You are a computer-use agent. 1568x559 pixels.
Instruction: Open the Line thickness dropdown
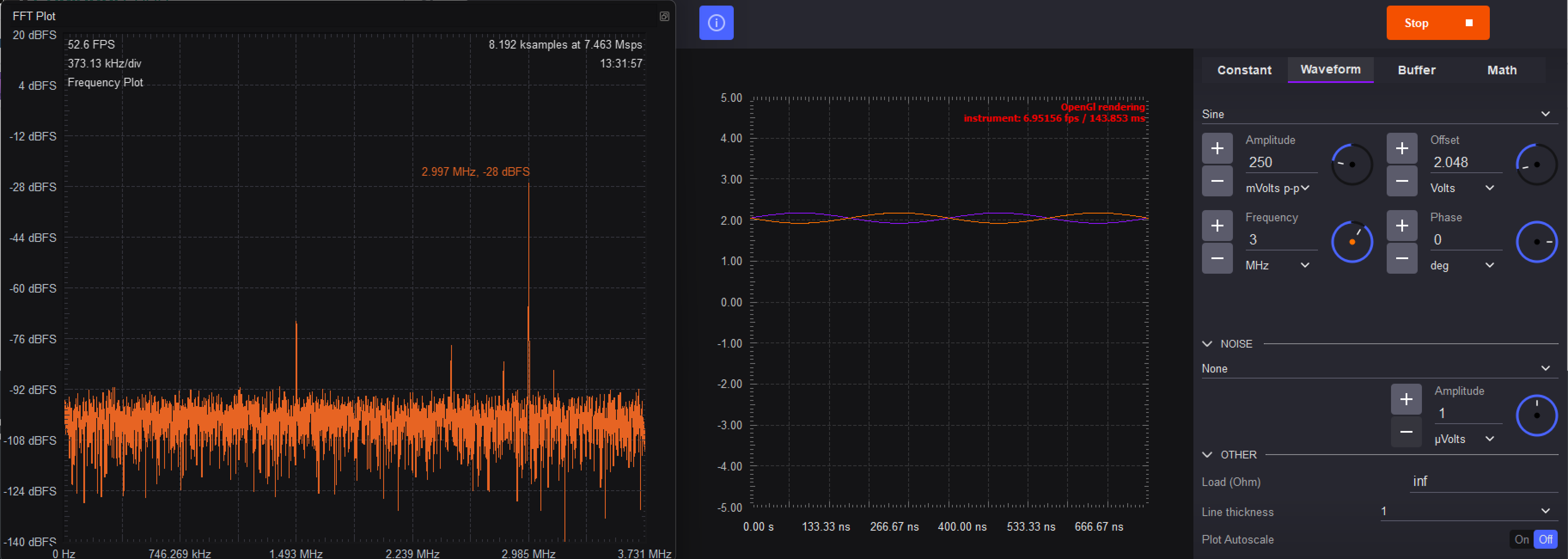(1468, 511)
